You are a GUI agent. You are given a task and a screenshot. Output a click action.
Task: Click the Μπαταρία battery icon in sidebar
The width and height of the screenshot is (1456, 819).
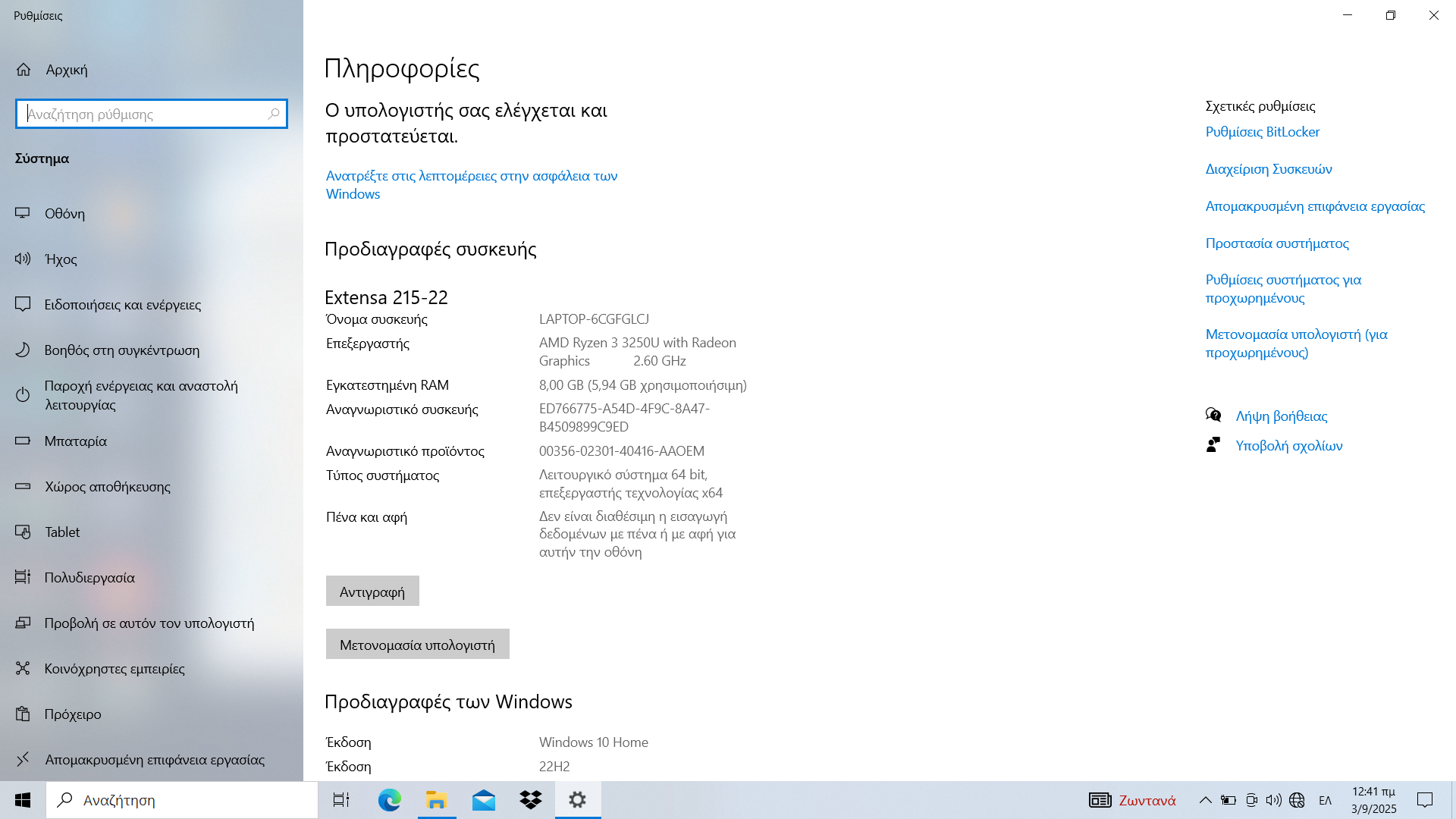tap(23, 441)
